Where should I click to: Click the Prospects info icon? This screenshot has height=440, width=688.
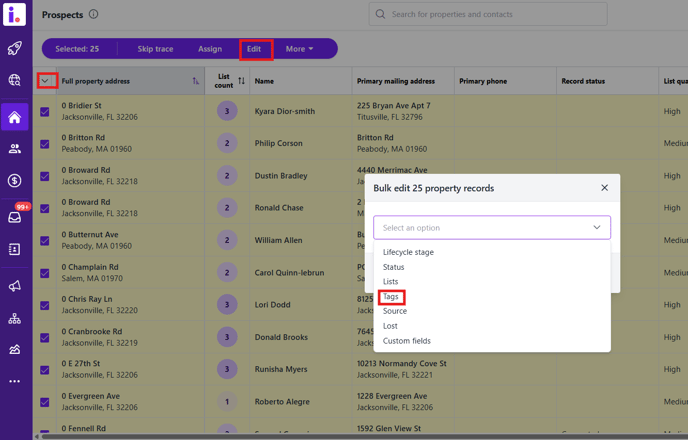pyautogui.click(x=93, y=15)
